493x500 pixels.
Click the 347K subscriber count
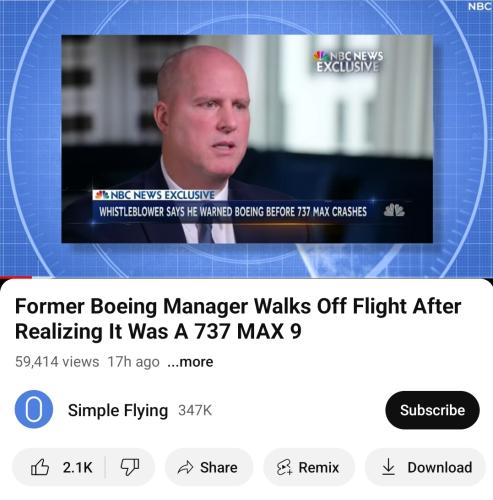click(x=195, y=410)
